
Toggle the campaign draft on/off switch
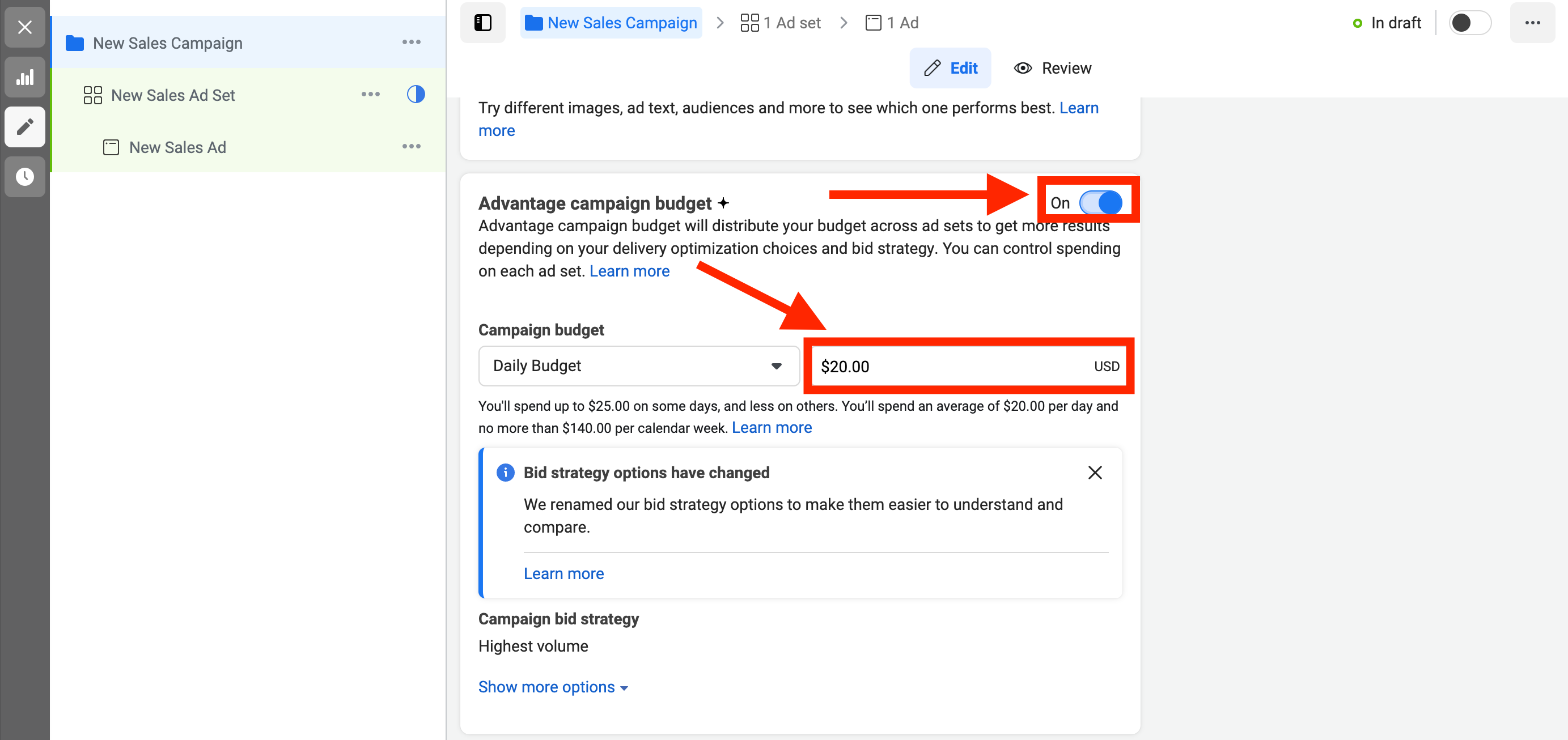[1469, 23]
